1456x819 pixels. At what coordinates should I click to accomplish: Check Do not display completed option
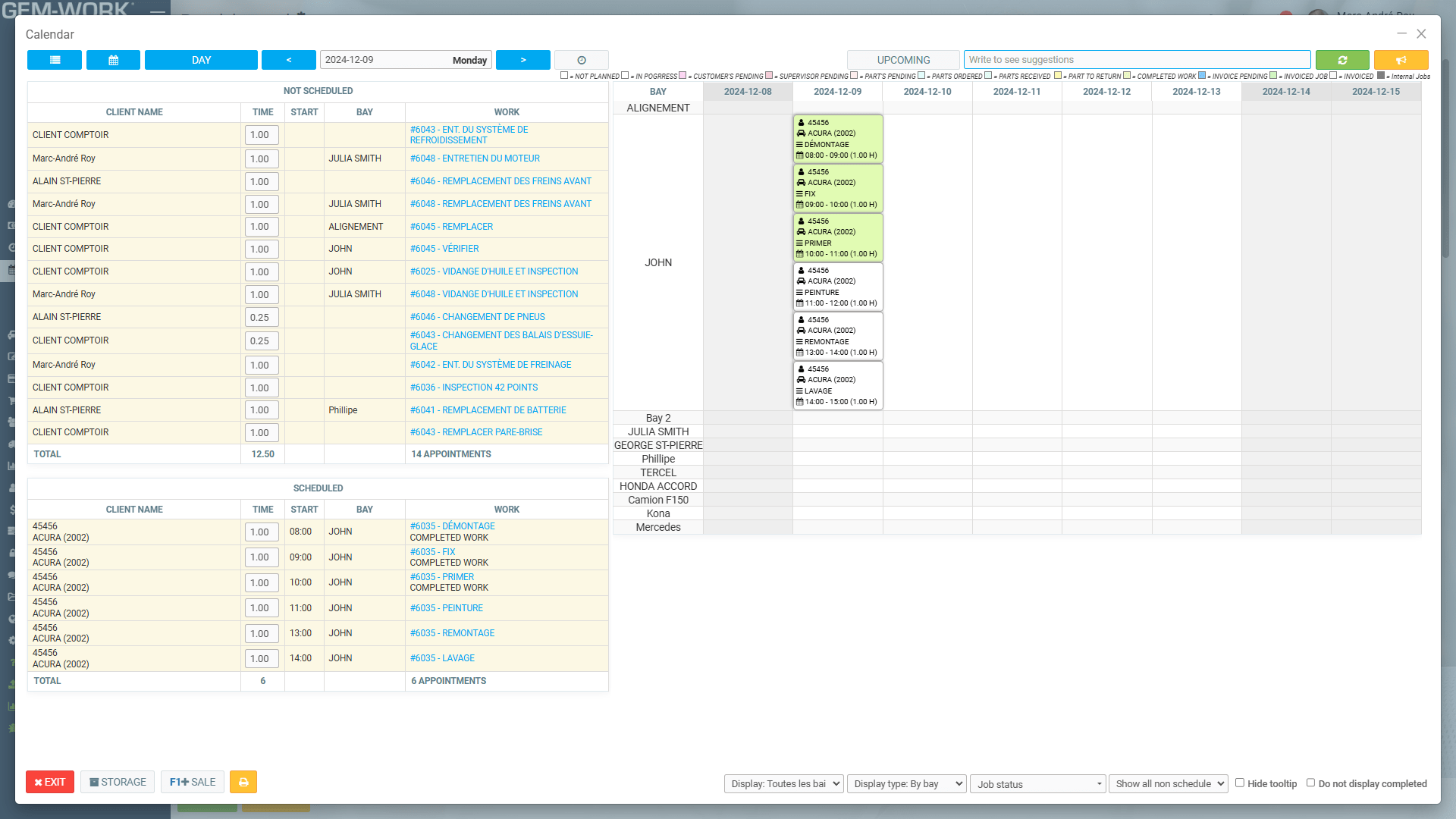coord(1311,783)
